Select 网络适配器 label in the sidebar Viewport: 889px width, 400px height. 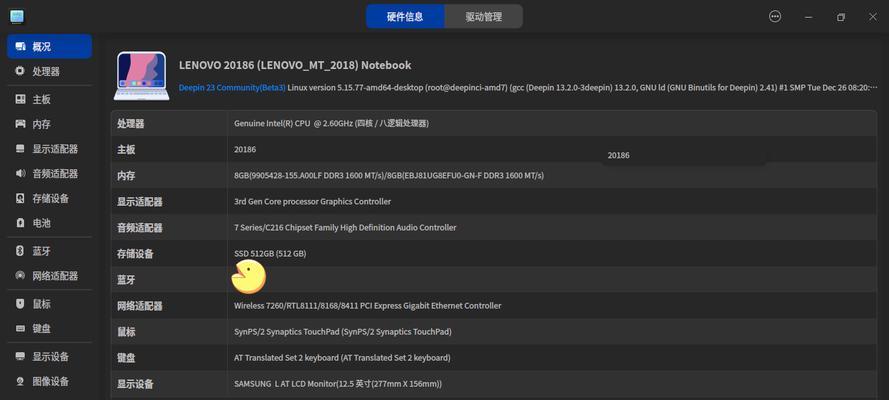55,276
